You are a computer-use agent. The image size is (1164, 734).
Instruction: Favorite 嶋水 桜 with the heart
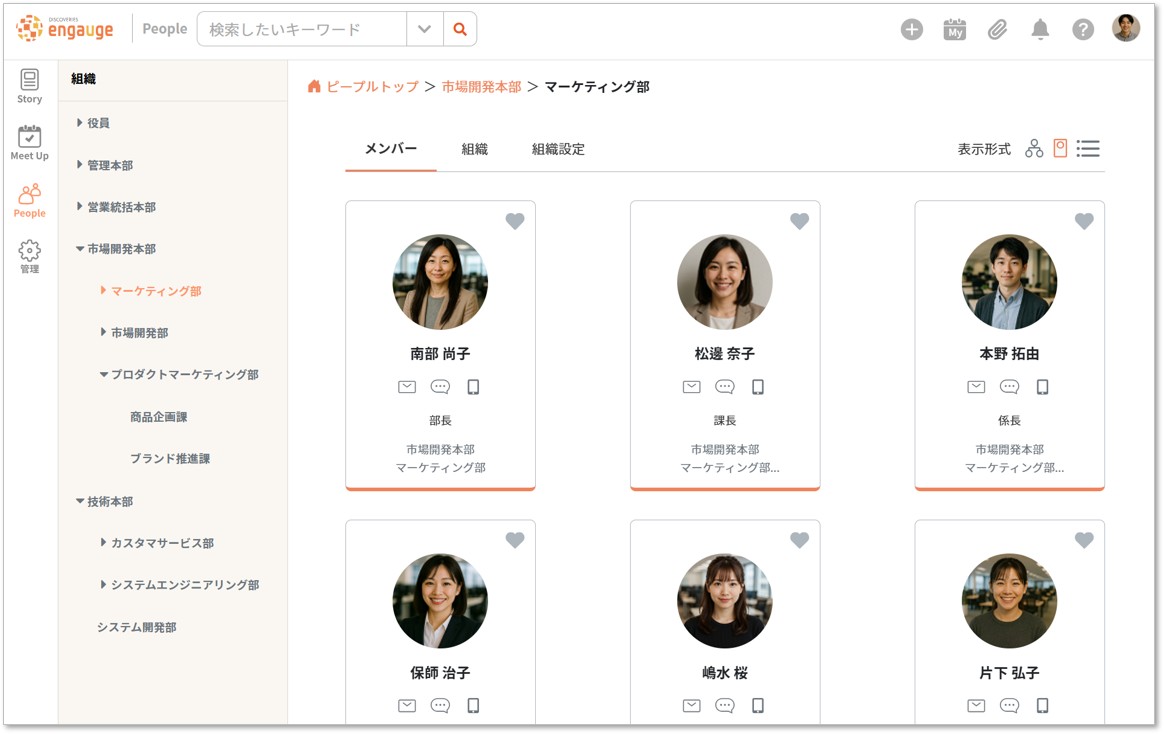[800, 540]
